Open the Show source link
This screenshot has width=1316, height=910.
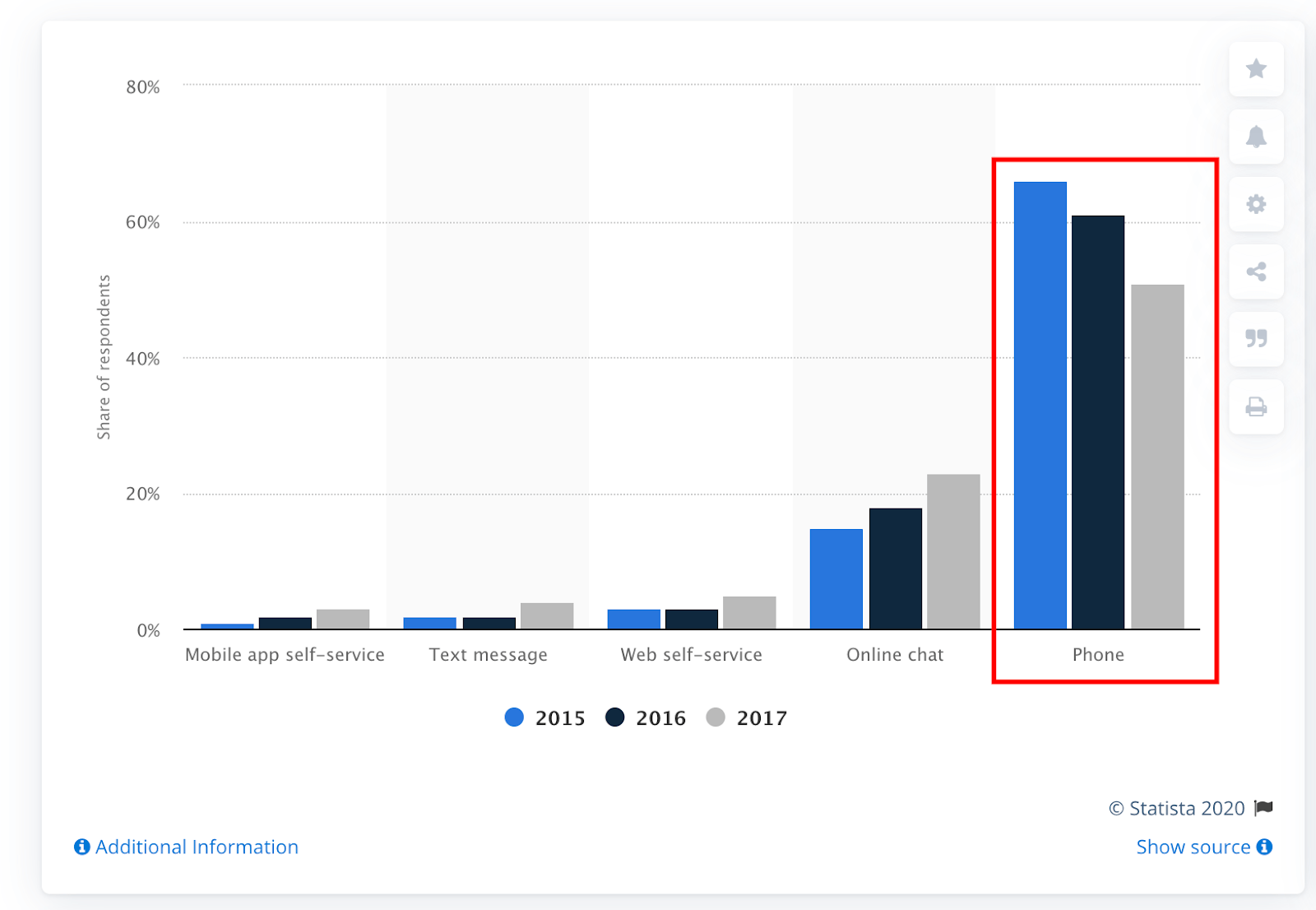pos(1193,847)
